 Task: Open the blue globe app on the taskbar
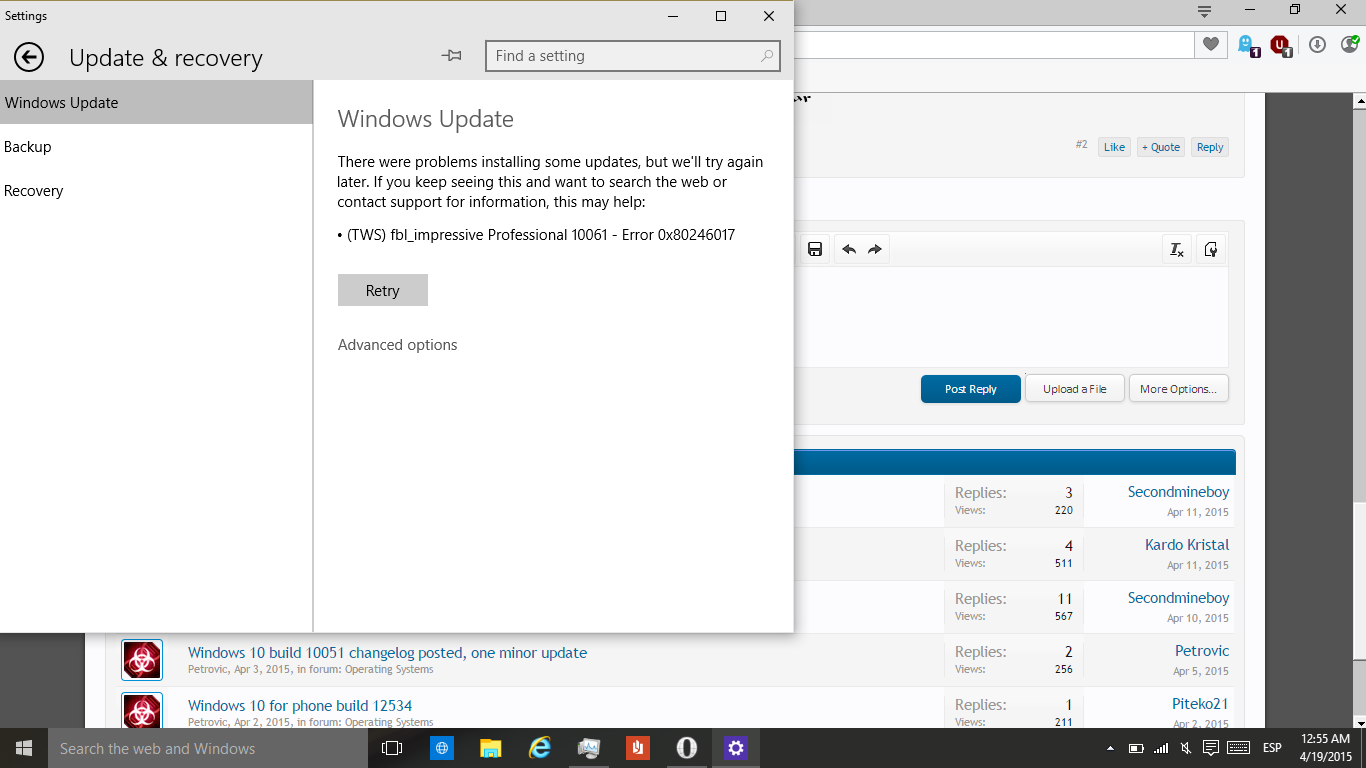[442, 748]
